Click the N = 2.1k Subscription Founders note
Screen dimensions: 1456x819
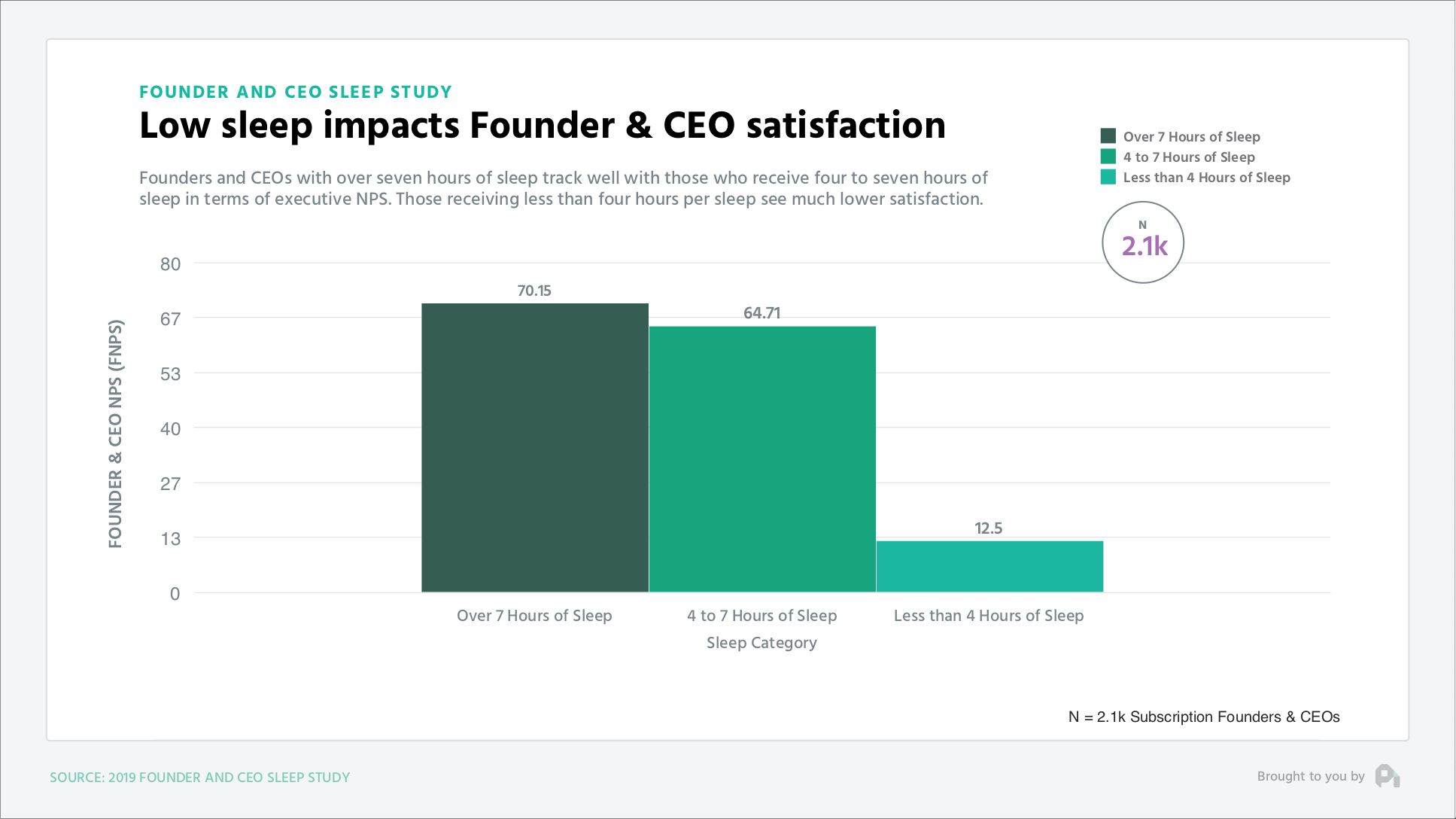tap(1204, 717)
